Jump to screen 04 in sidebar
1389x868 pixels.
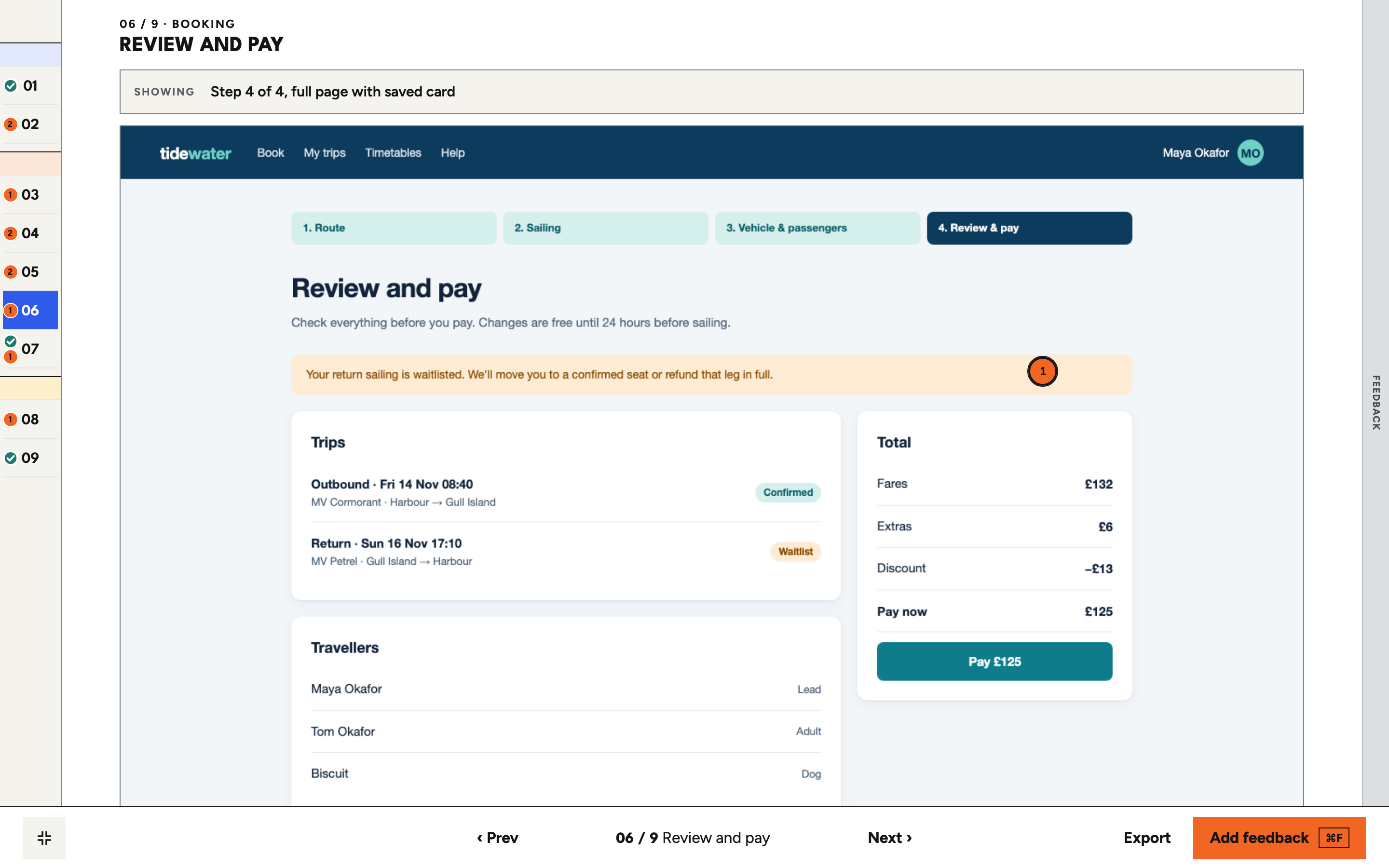tap(30, 233)
